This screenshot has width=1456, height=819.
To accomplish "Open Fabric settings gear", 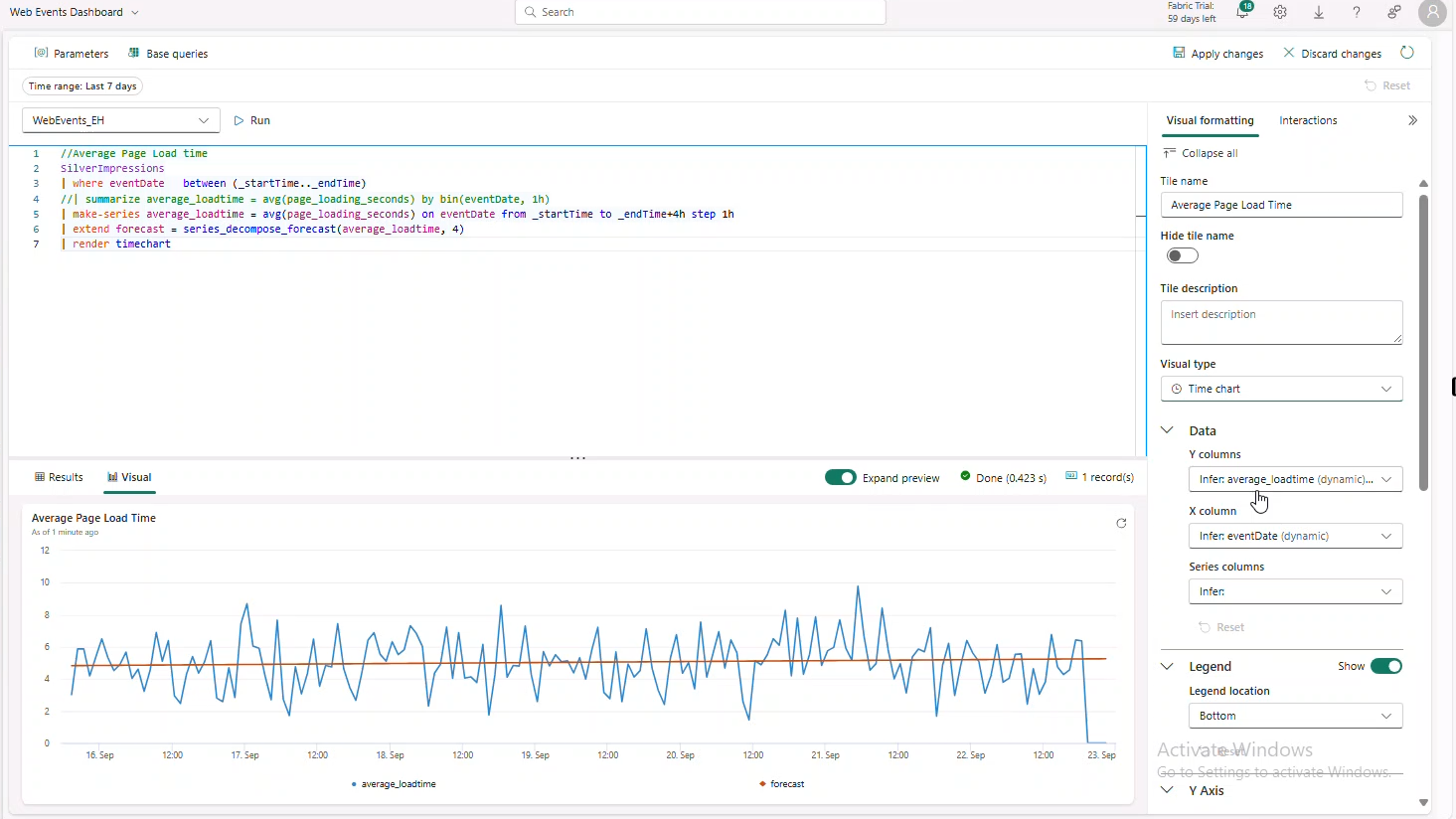I will 1279,12.
